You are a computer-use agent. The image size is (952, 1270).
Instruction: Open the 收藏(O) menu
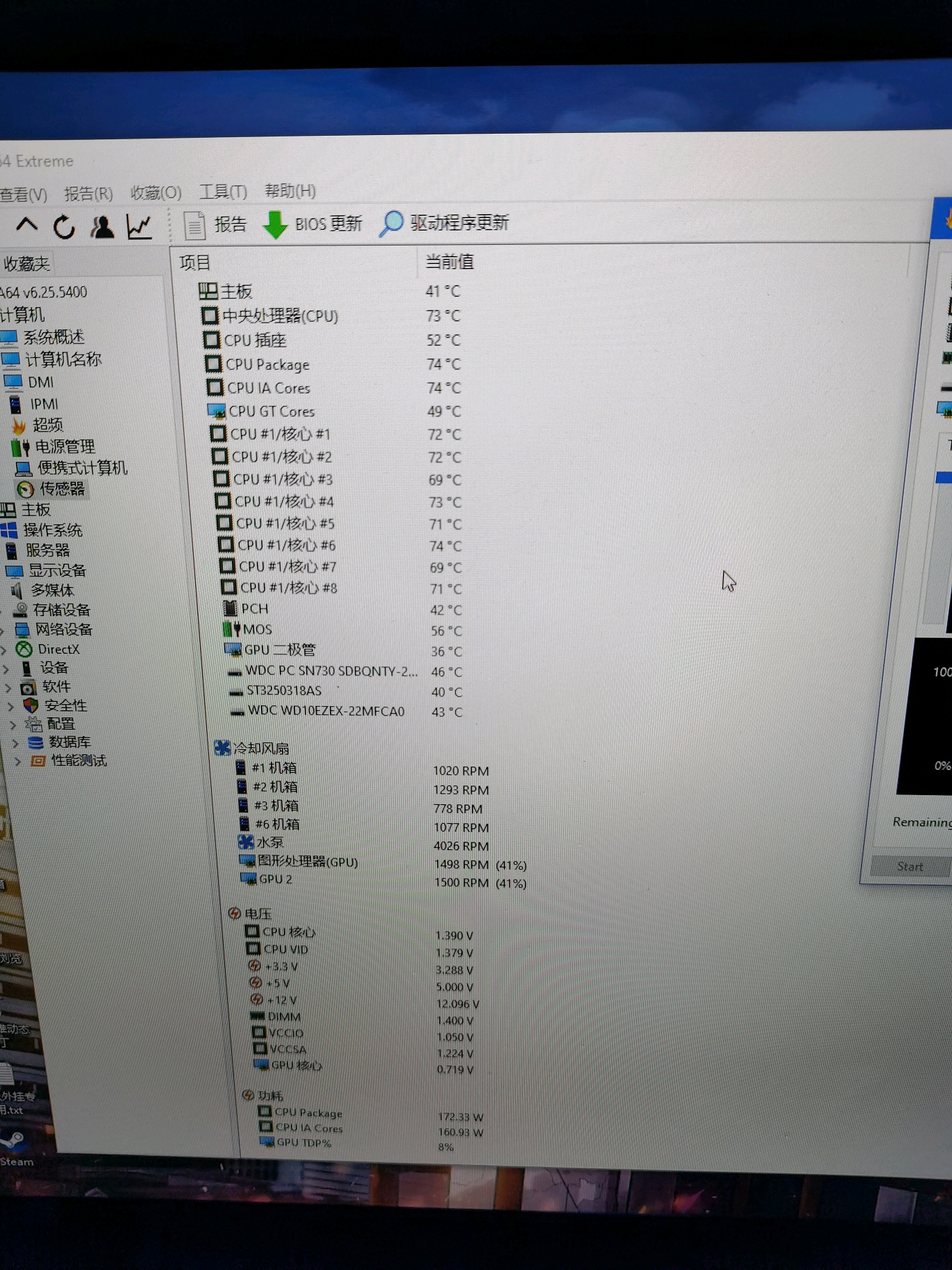156,193
